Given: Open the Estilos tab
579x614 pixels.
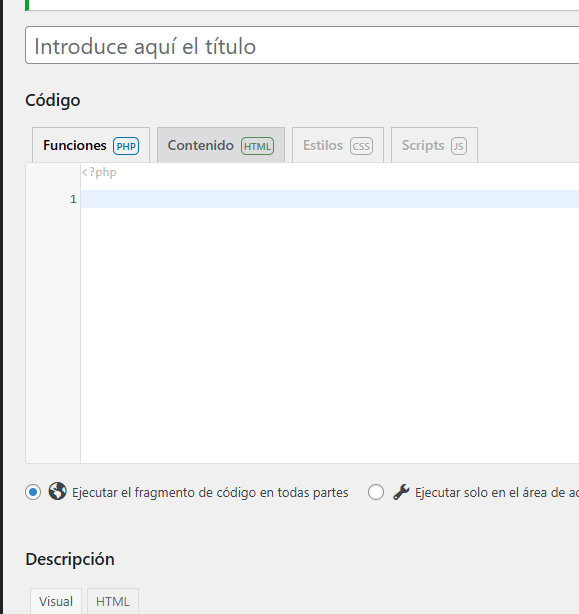Looking at the screenshot, I should [338, 145].
